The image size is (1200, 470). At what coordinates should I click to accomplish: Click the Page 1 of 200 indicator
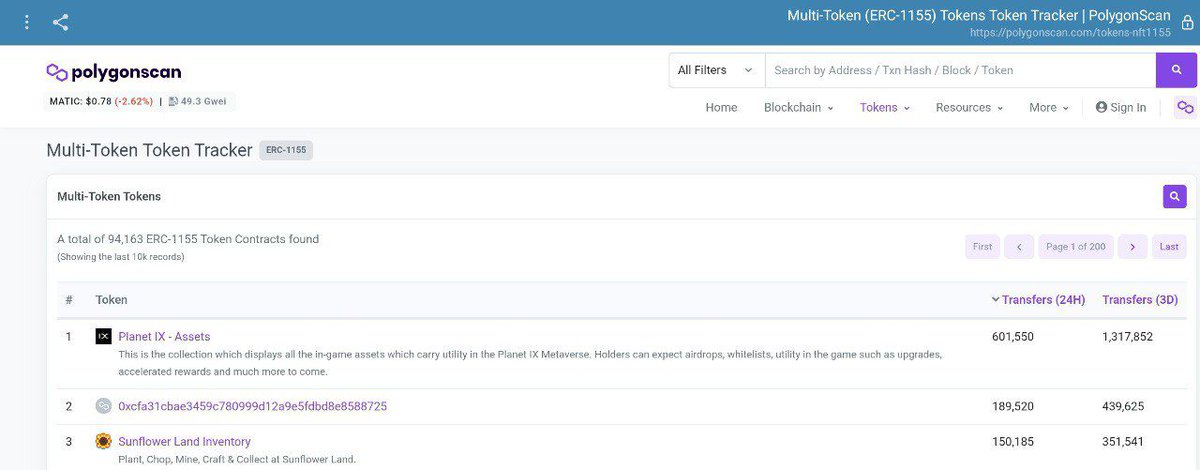pos(1076,246)
